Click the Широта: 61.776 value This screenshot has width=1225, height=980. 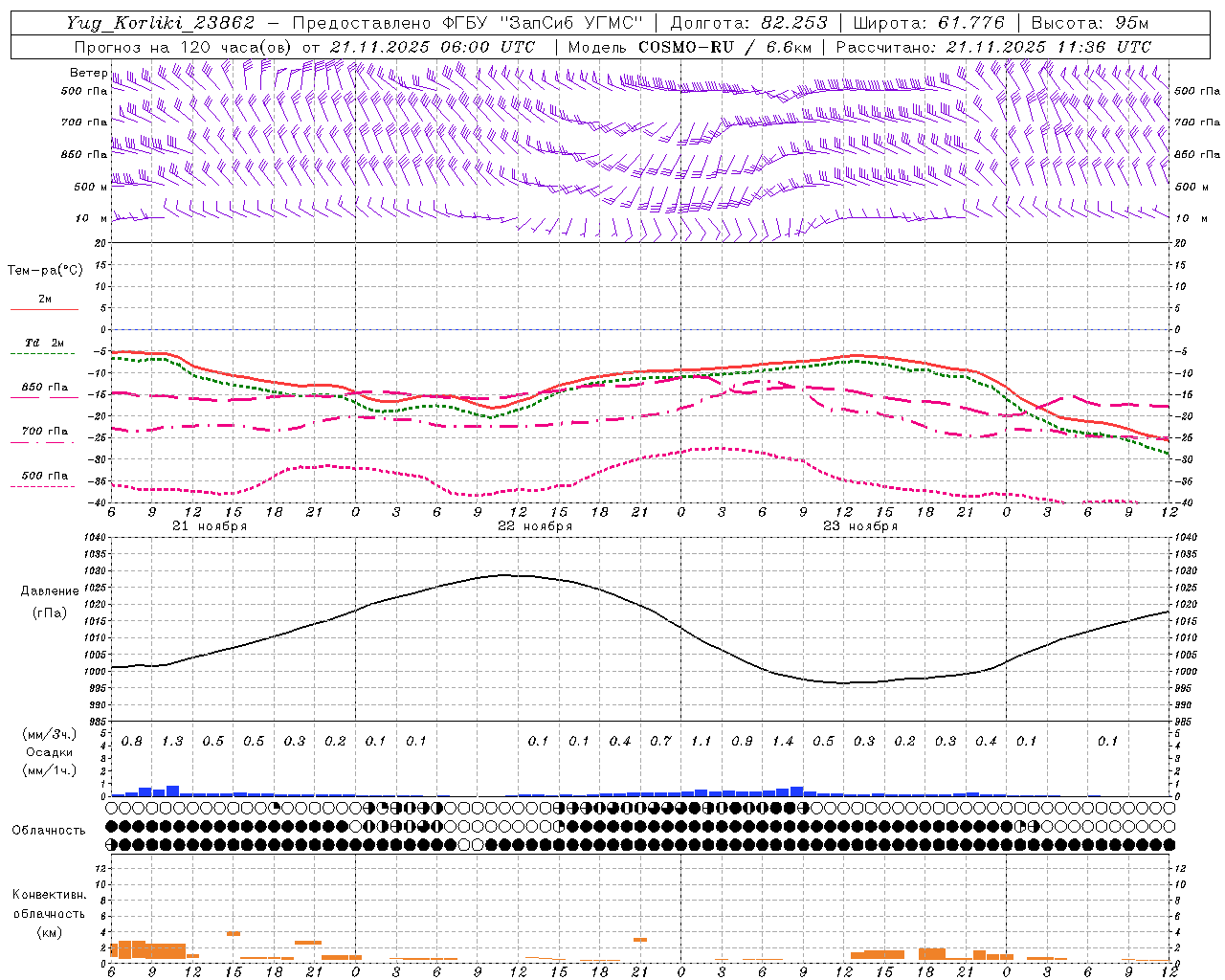(928, 23)
